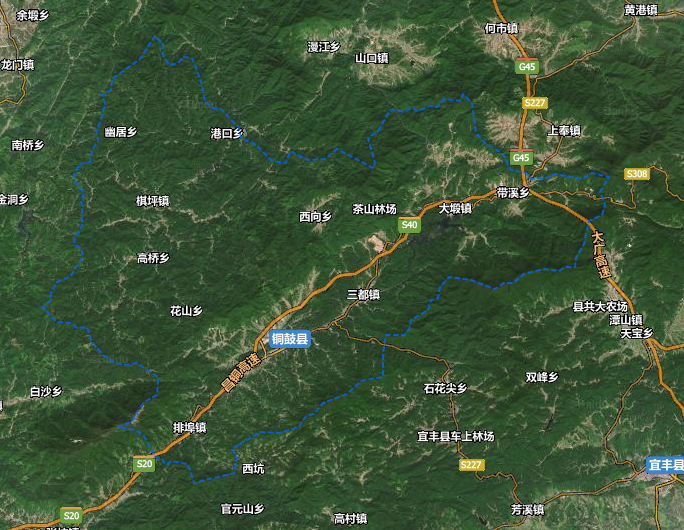Click the 铜鼓县 county label
This screenshot has height=530, width=684.
pos(290,339)
